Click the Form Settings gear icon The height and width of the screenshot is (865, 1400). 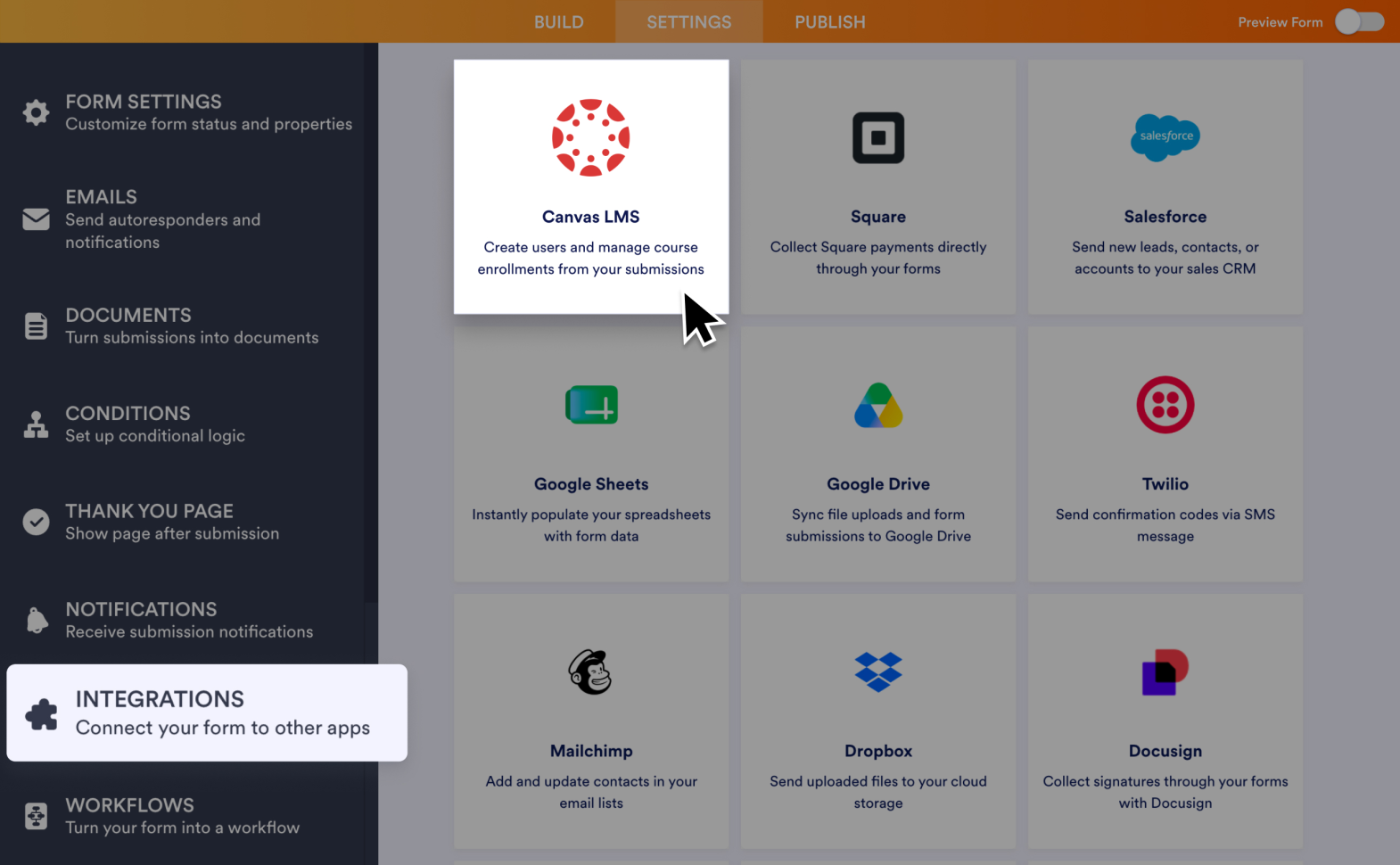coord(36,112)
